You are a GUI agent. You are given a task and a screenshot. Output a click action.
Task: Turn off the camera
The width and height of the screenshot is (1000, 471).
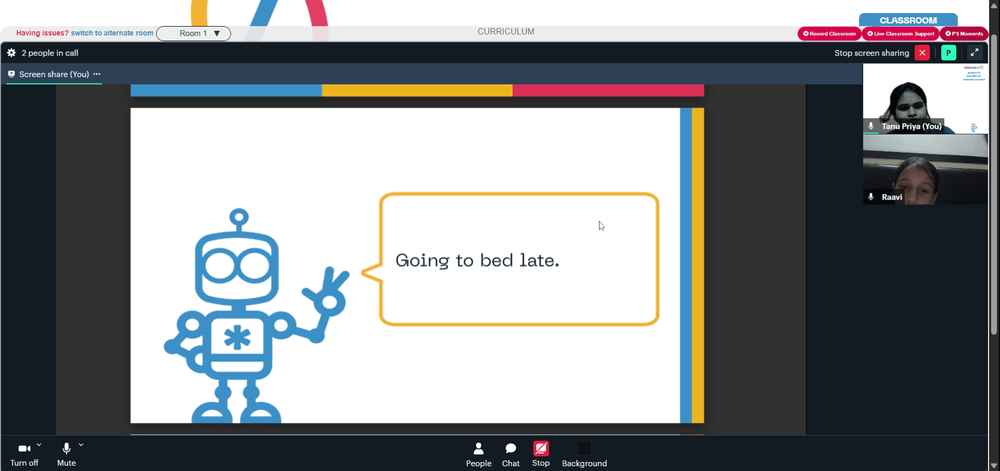coord(24,454)
